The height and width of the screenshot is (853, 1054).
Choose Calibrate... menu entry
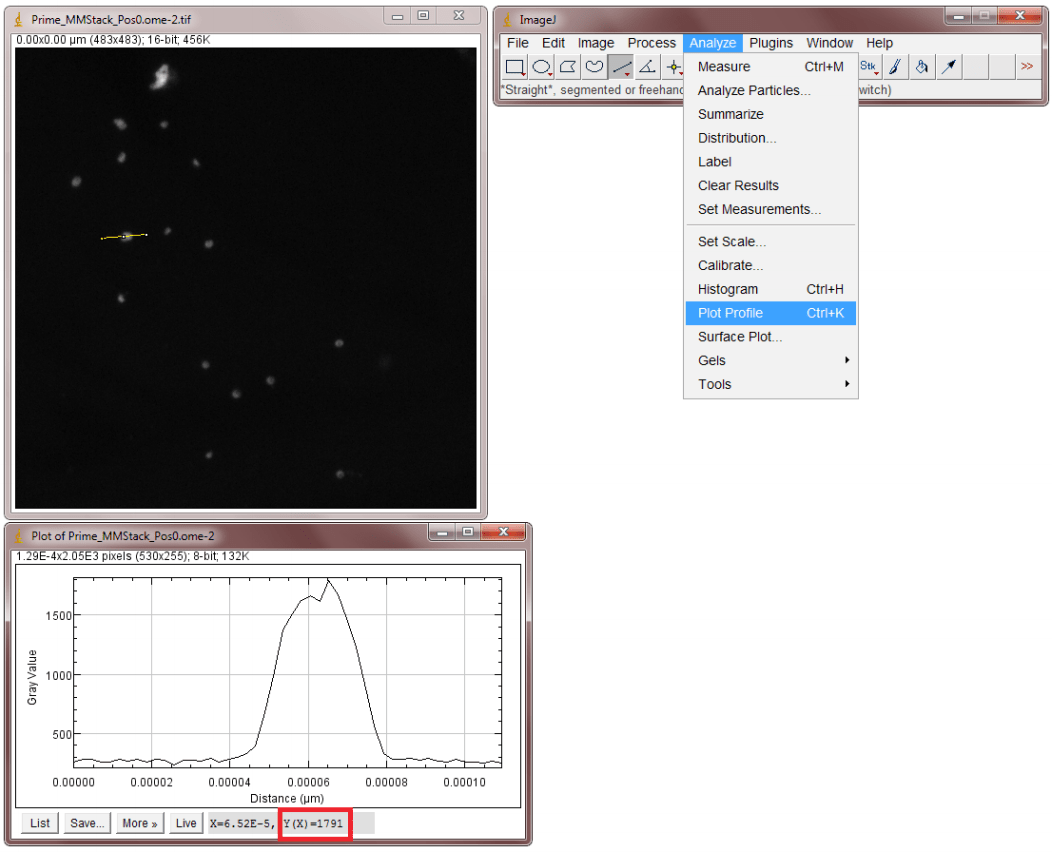pos(770,266)
